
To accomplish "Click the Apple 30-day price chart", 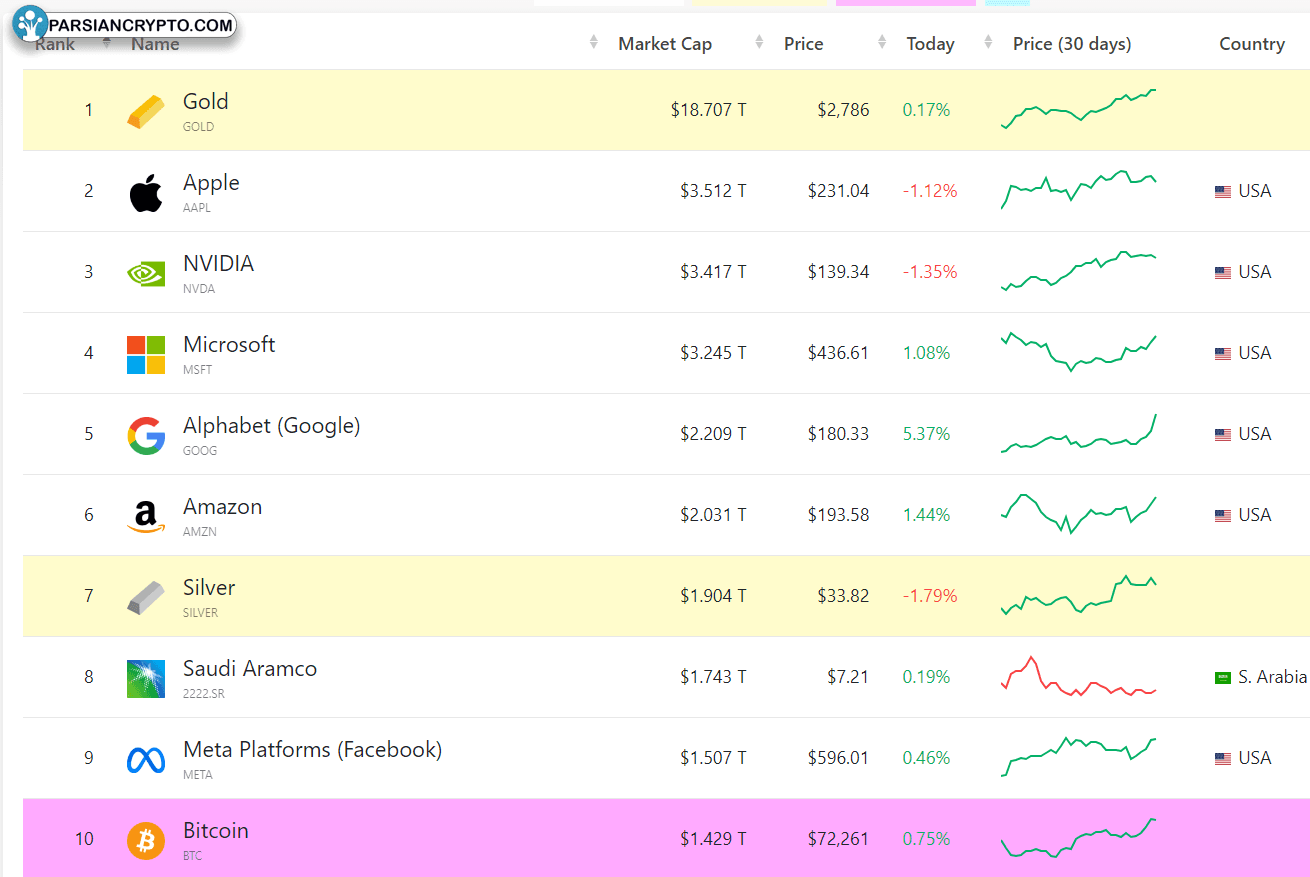I will pos(1078,189).
